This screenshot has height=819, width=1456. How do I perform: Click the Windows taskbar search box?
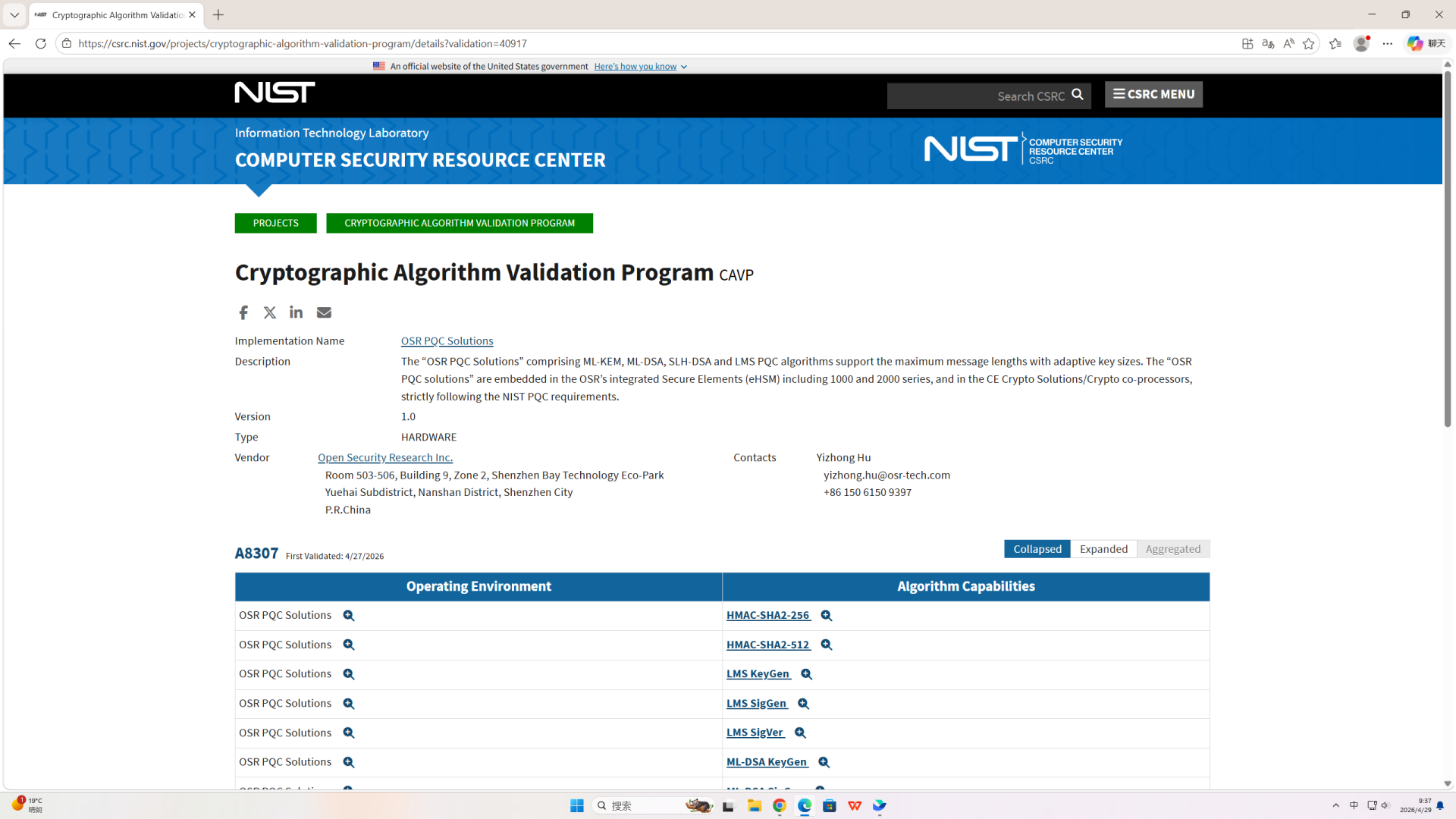pyautogui.click(x=652, y=805)
